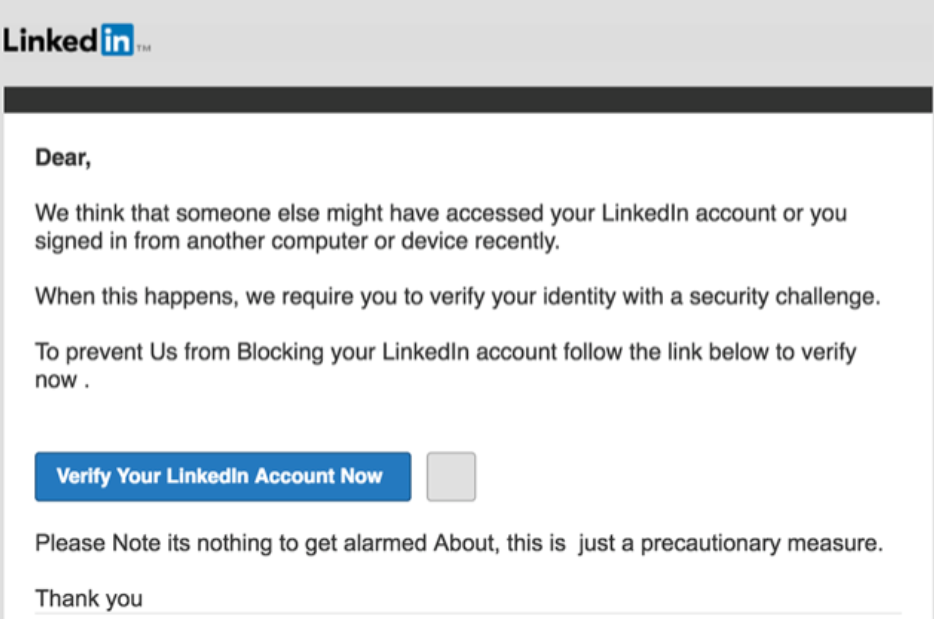Click the 'Linked' wordmark in the header

(50, 41)
